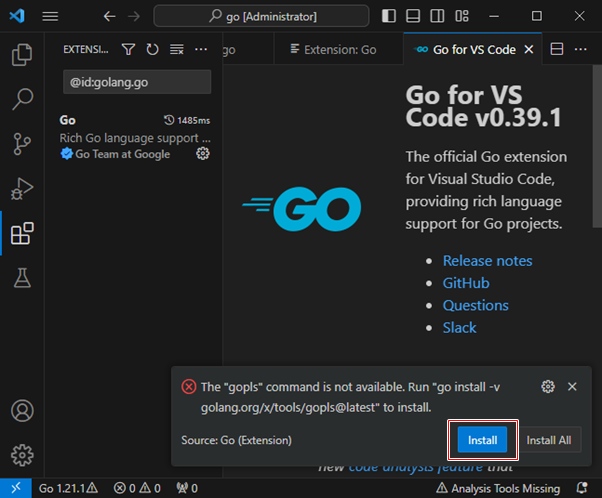Split the editor layout icon
The height and width of the screenshot is (498, 602).
tap(557, 49)
